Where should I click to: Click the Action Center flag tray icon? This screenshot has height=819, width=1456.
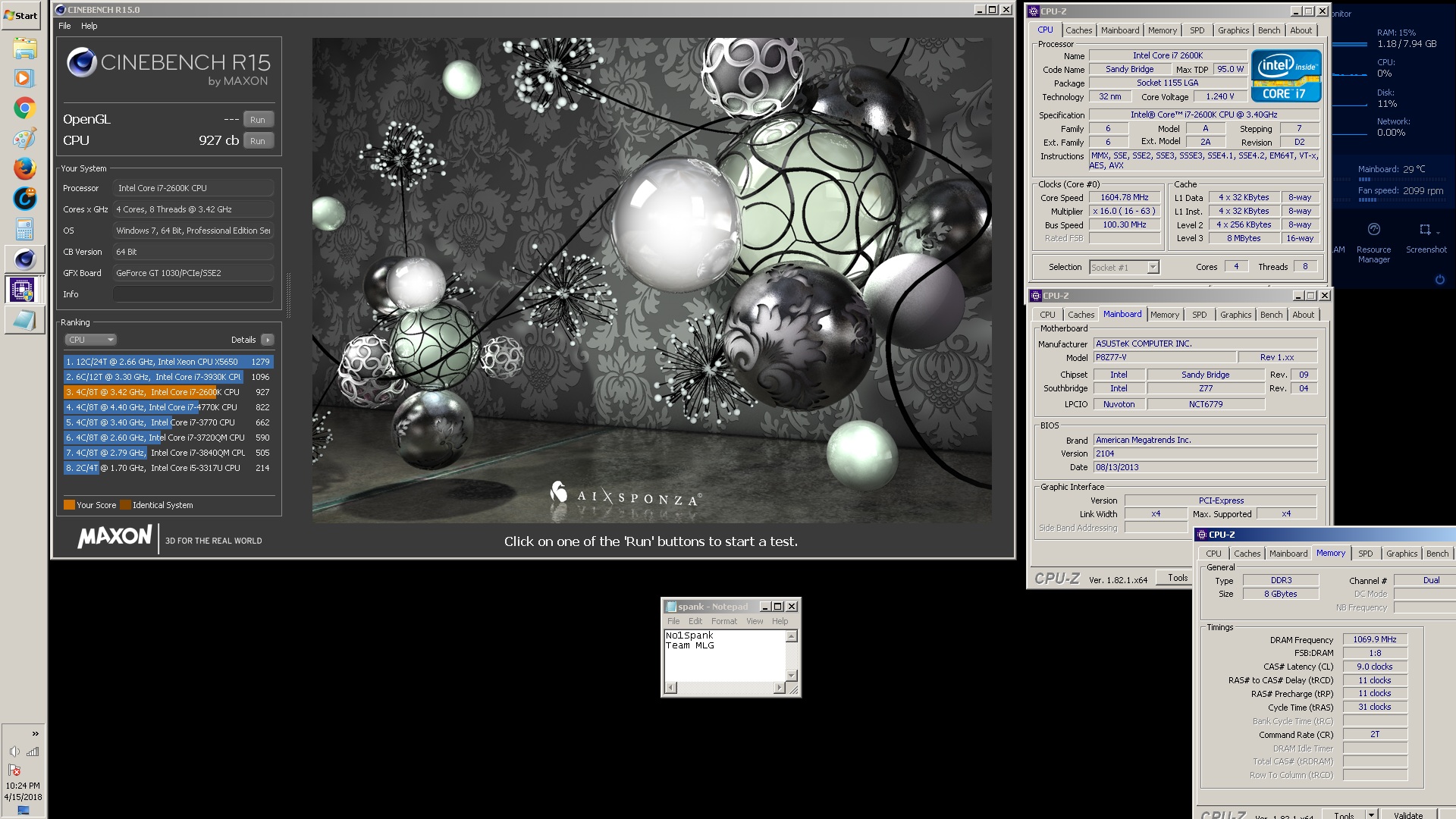tap(14, 770)
